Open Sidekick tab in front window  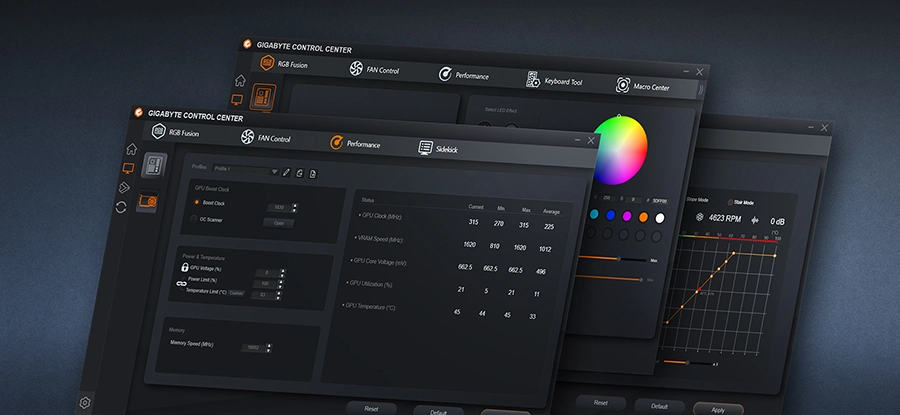tap(438, 148)
